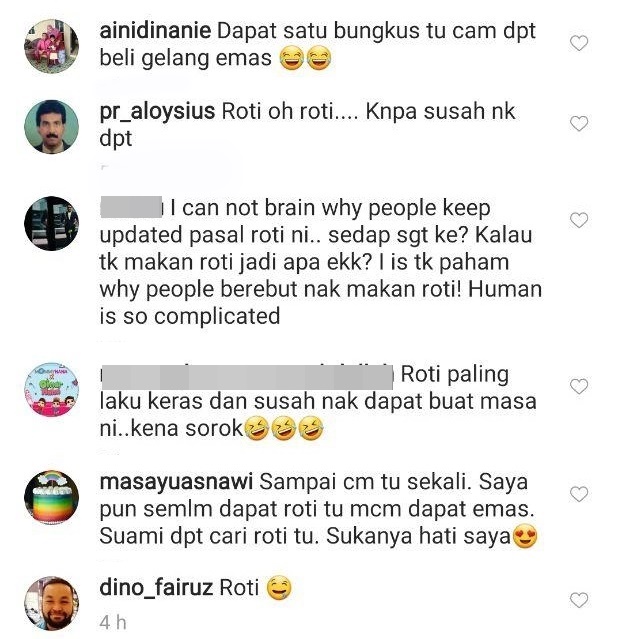Like ainidinanie's comment with the heart icon
The height and width of the screenshot is (639, 622).
578,43
